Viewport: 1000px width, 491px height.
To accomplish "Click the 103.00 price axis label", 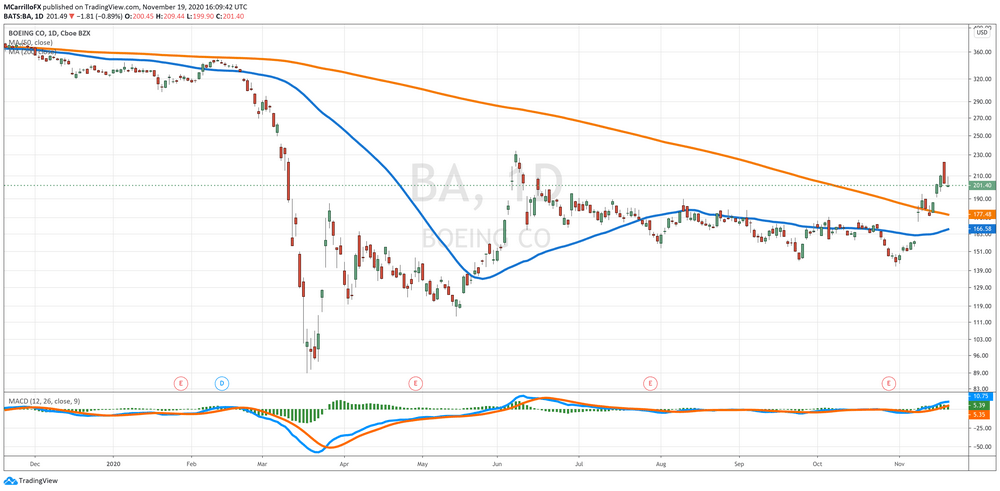I will (x=982, y=341).
